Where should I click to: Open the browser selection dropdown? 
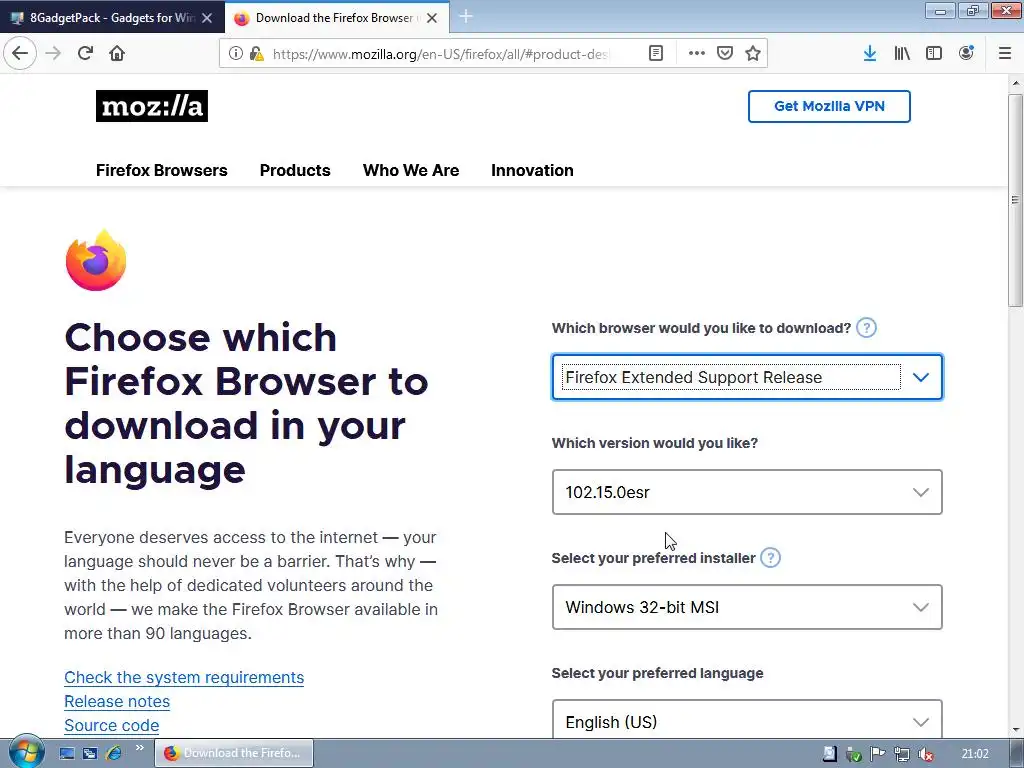(x=747, y=377)
